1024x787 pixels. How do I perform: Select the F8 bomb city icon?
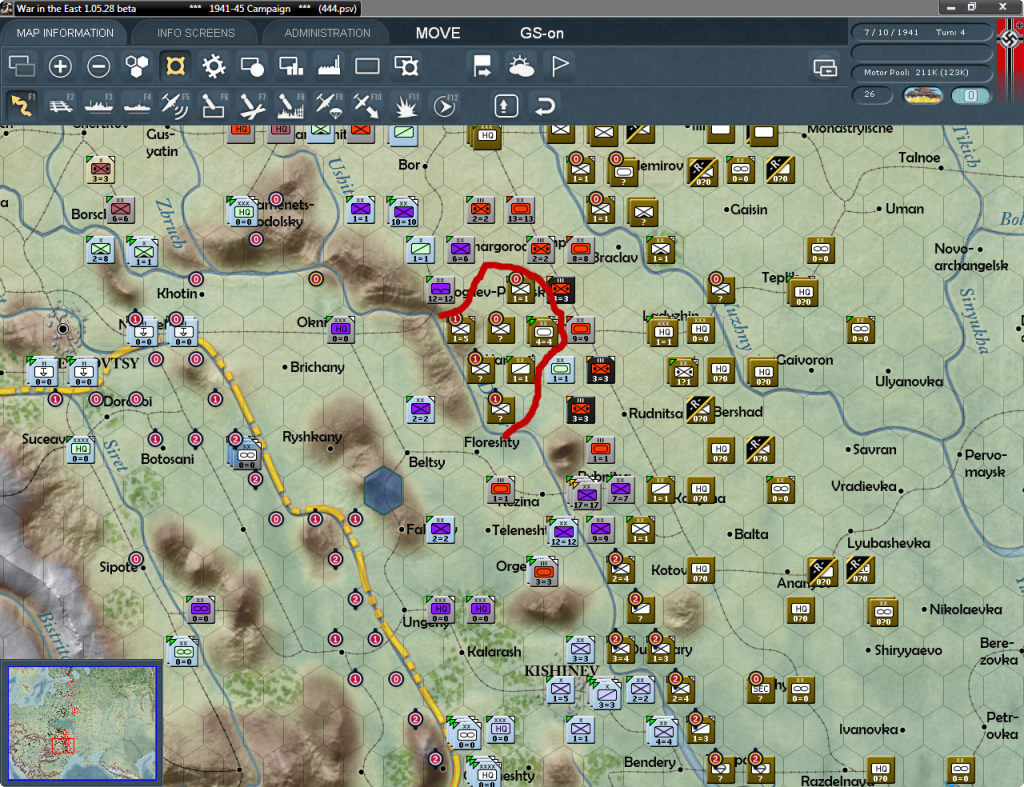coord(291,105)
